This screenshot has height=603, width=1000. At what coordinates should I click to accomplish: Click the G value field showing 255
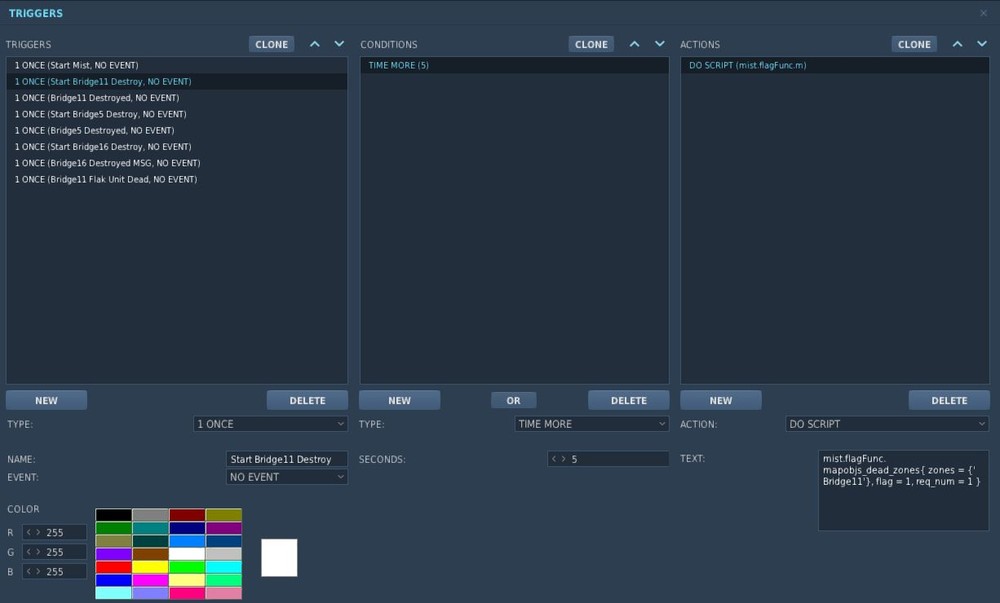coord(55,552)
